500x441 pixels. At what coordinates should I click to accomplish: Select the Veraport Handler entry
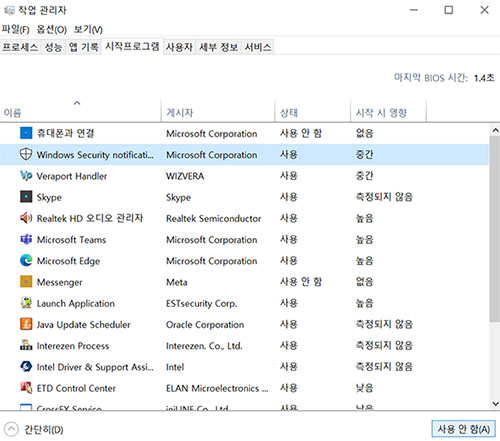point(72,176)
